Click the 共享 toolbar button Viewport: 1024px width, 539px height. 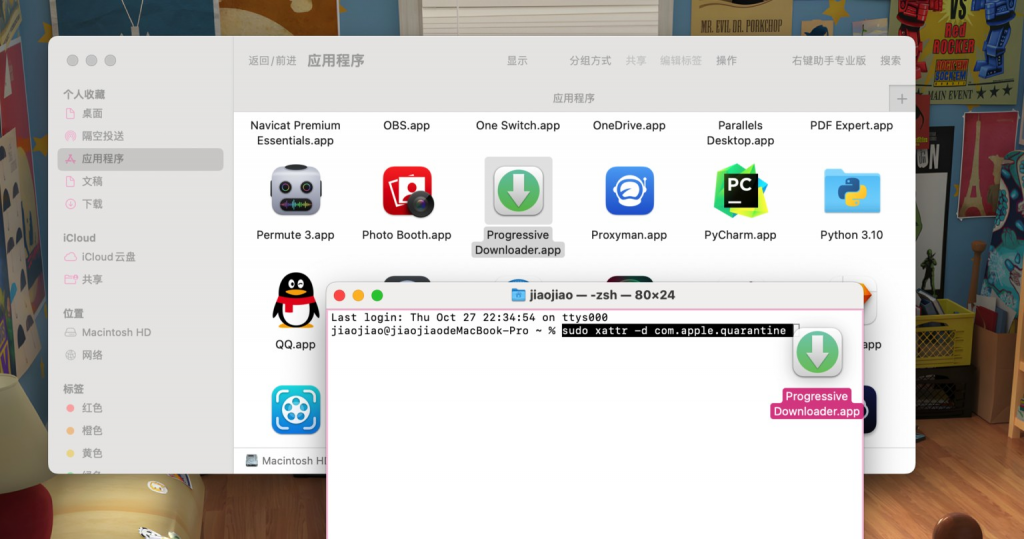(636, 61)
